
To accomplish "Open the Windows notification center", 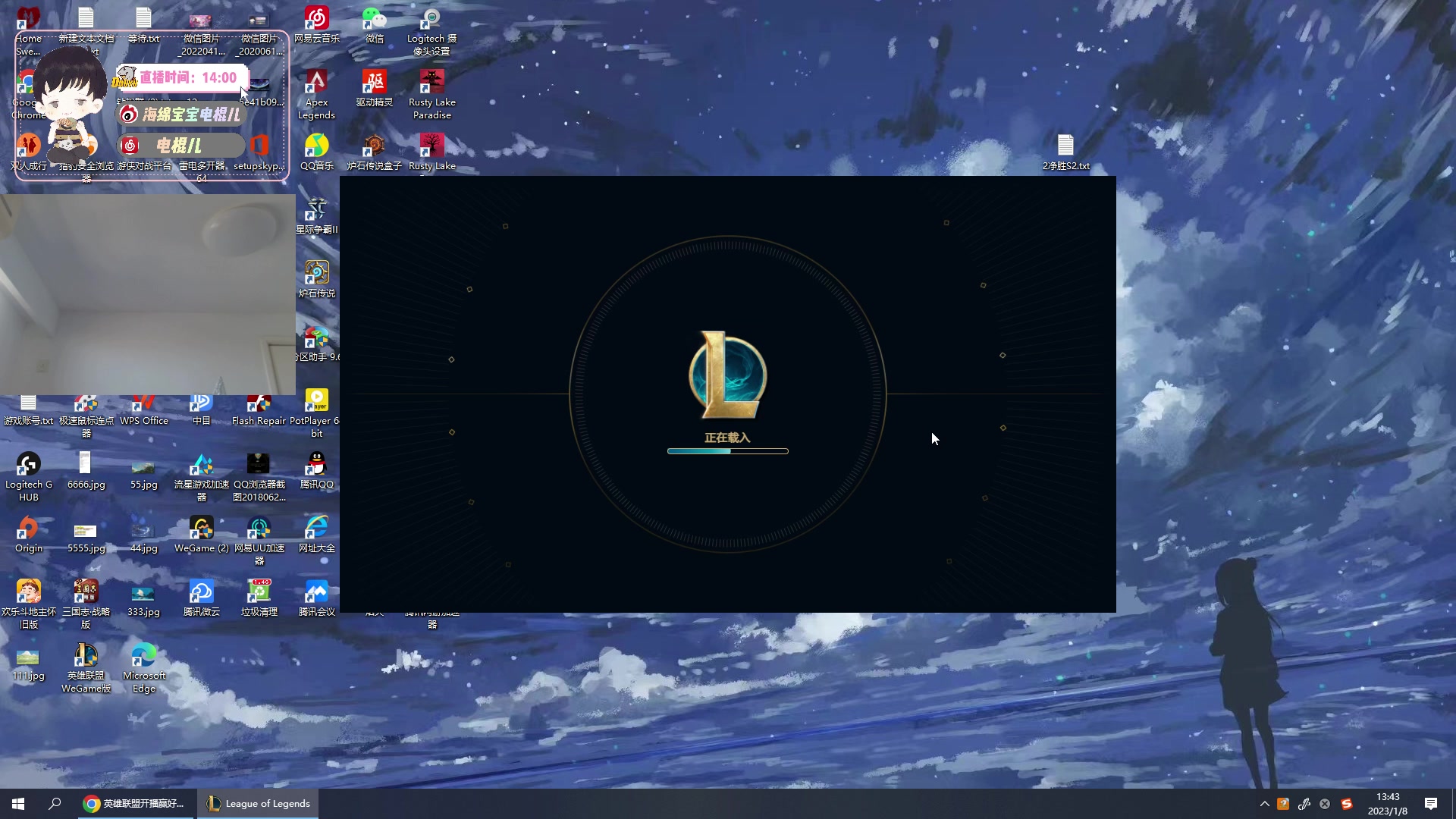I will 1431,804.
